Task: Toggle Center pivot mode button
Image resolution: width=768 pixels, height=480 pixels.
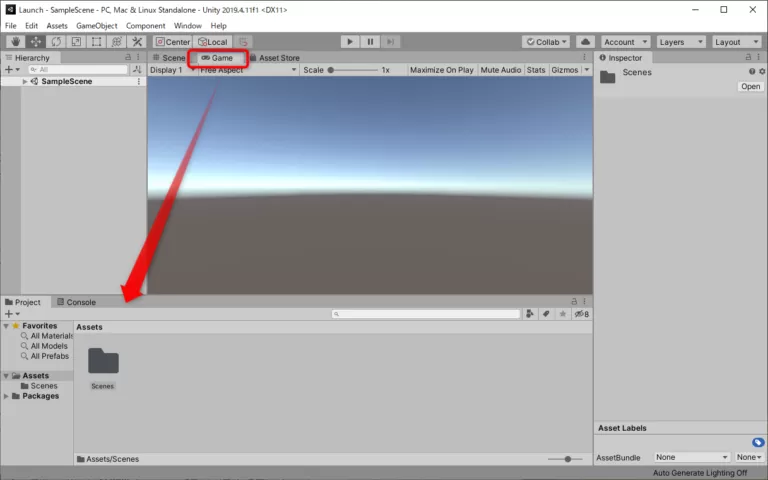Action: click(173, 42)
